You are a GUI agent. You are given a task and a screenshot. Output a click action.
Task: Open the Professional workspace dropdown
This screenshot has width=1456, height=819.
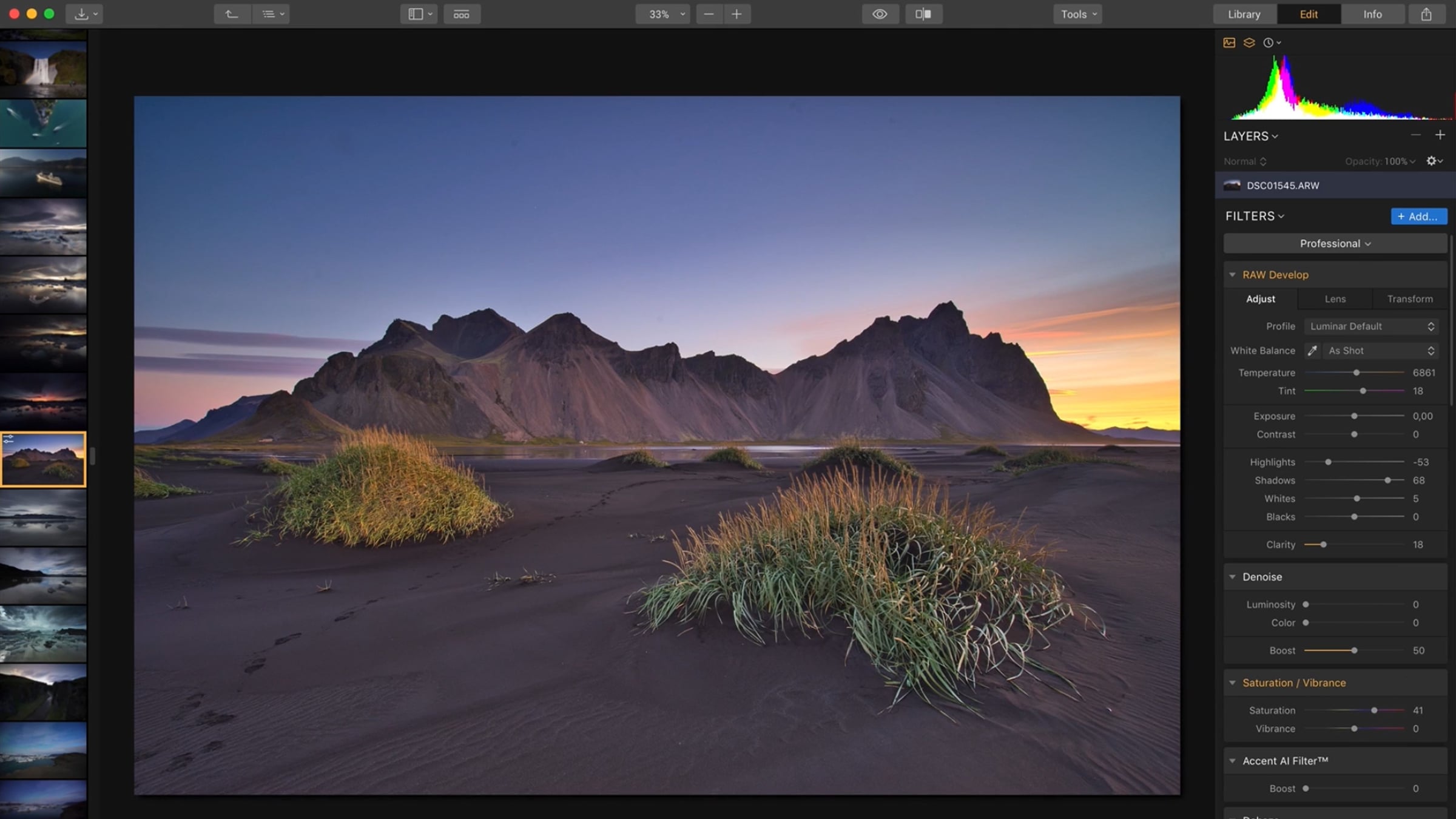1335,243
